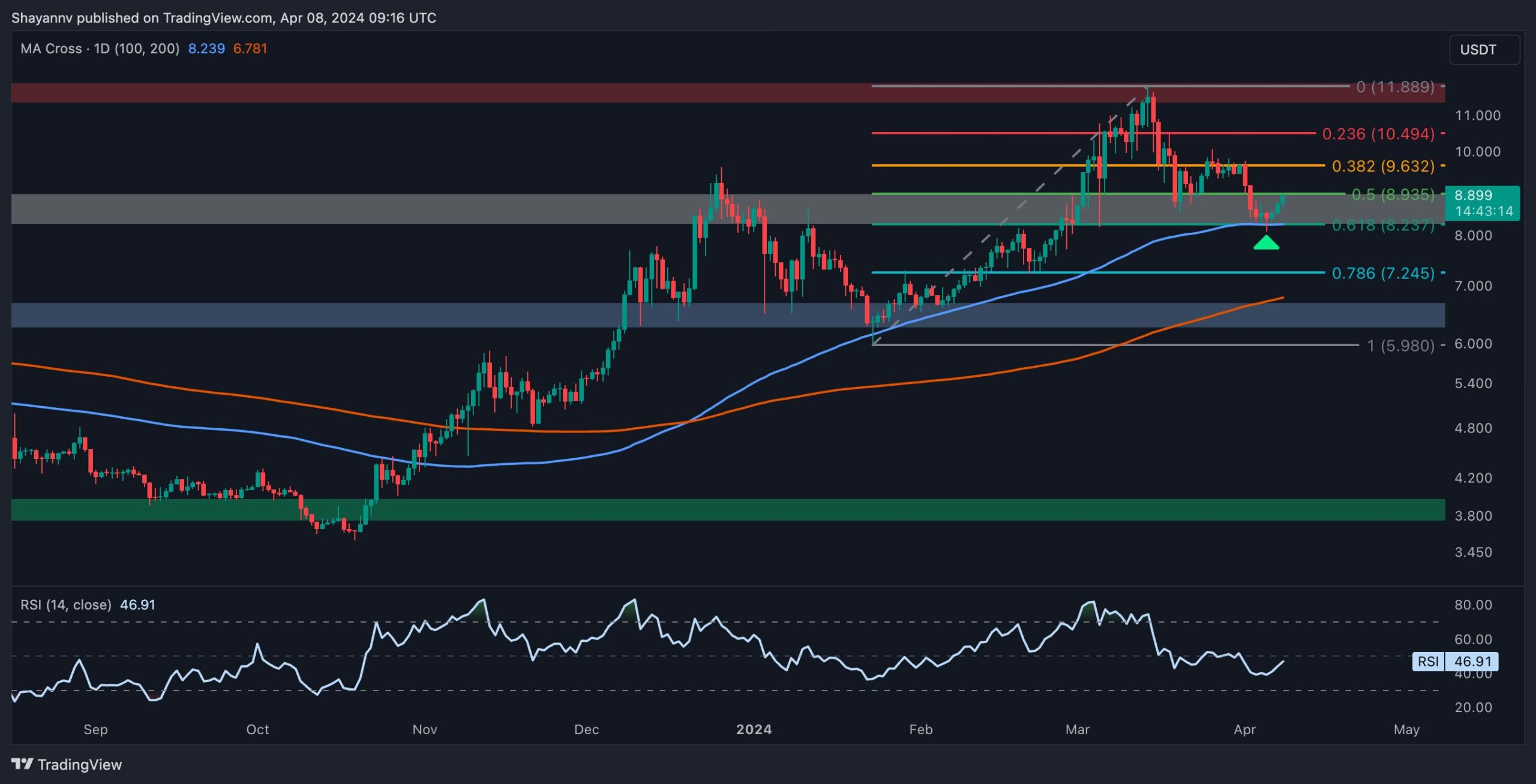Click the 100 MA value 8.239
Screen dimensions: 1536x784
click(206, 49)
